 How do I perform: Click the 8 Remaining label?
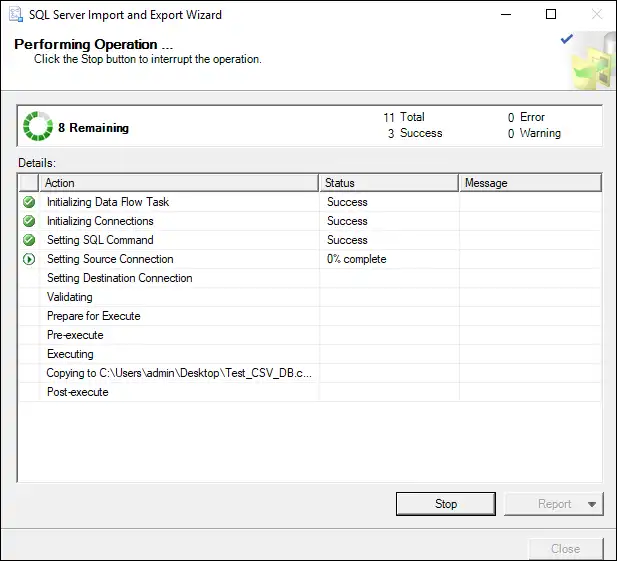click(93, 127)
